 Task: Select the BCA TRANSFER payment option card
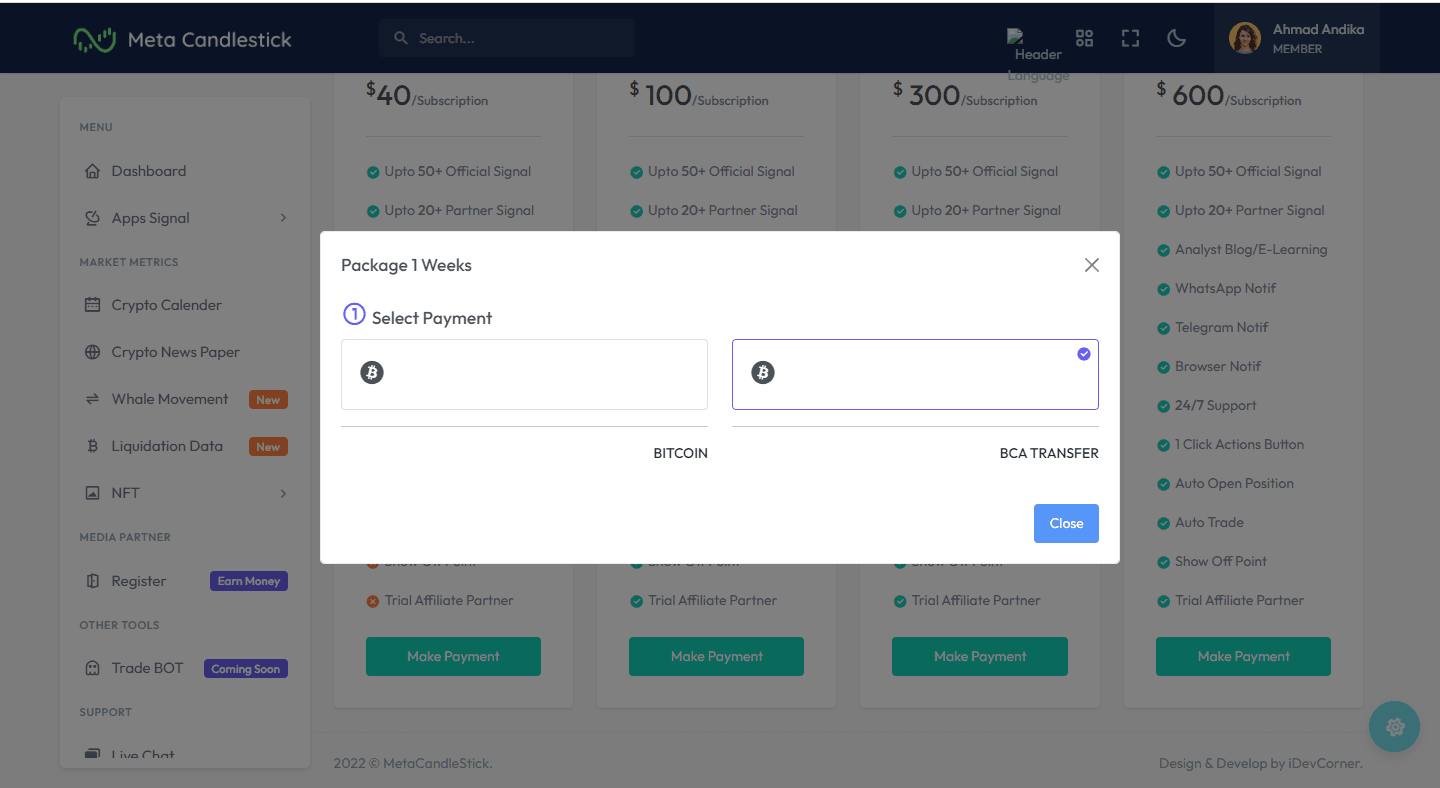click(915, 374)
